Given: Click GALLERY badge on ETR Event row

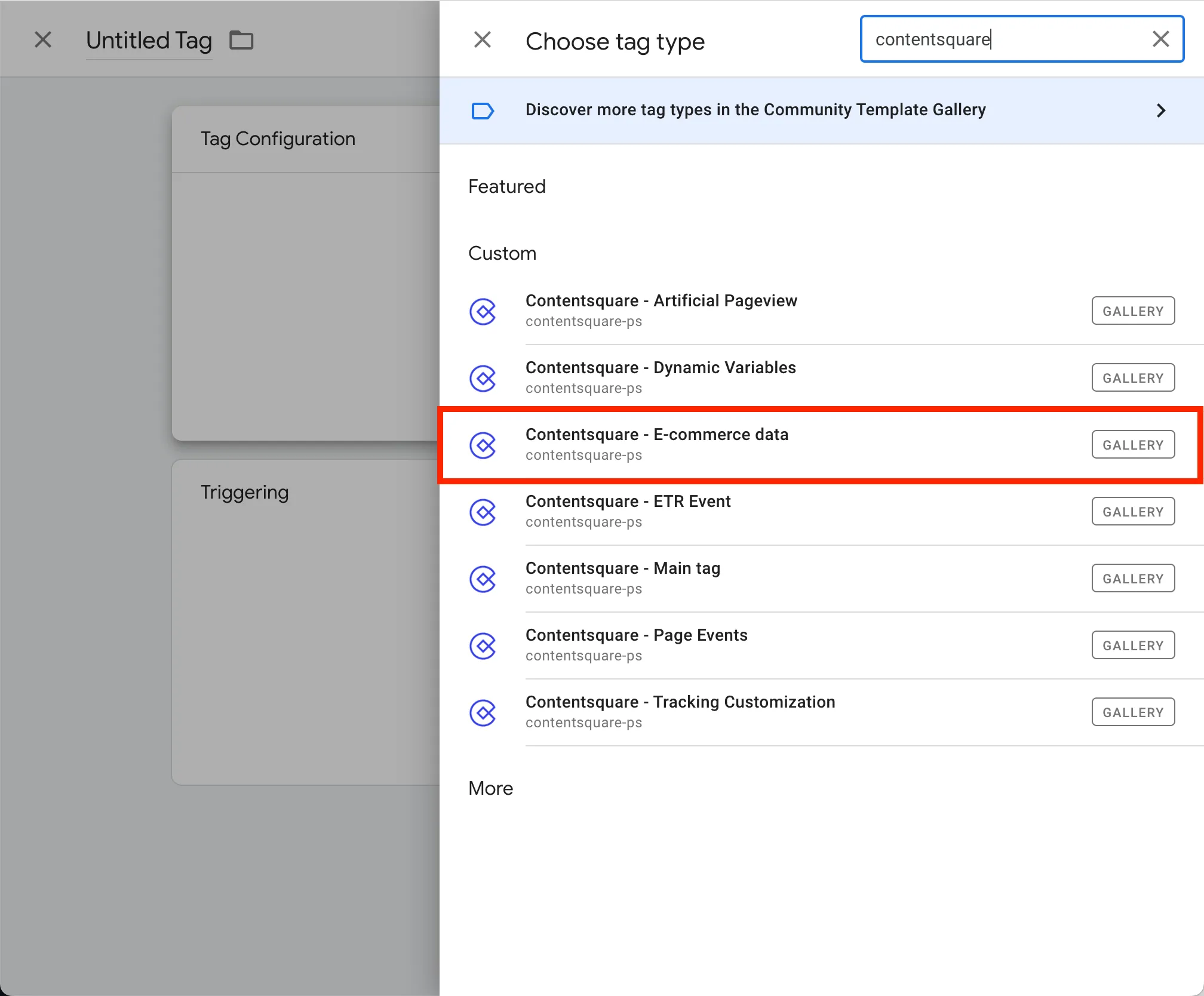Looking at the screenshot, I should point(1132,512).
